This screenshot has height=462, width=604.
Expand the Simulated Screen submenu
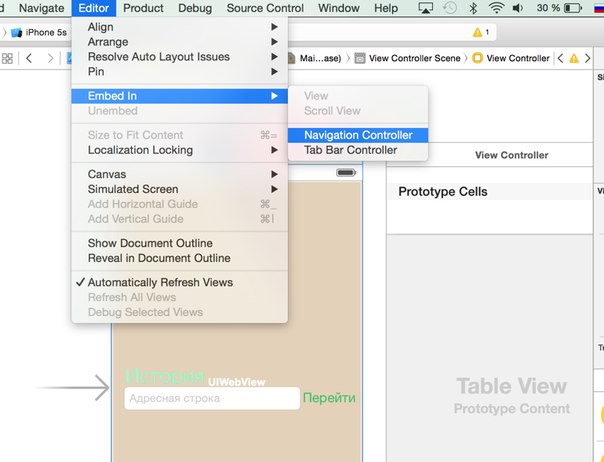(180, 189)
